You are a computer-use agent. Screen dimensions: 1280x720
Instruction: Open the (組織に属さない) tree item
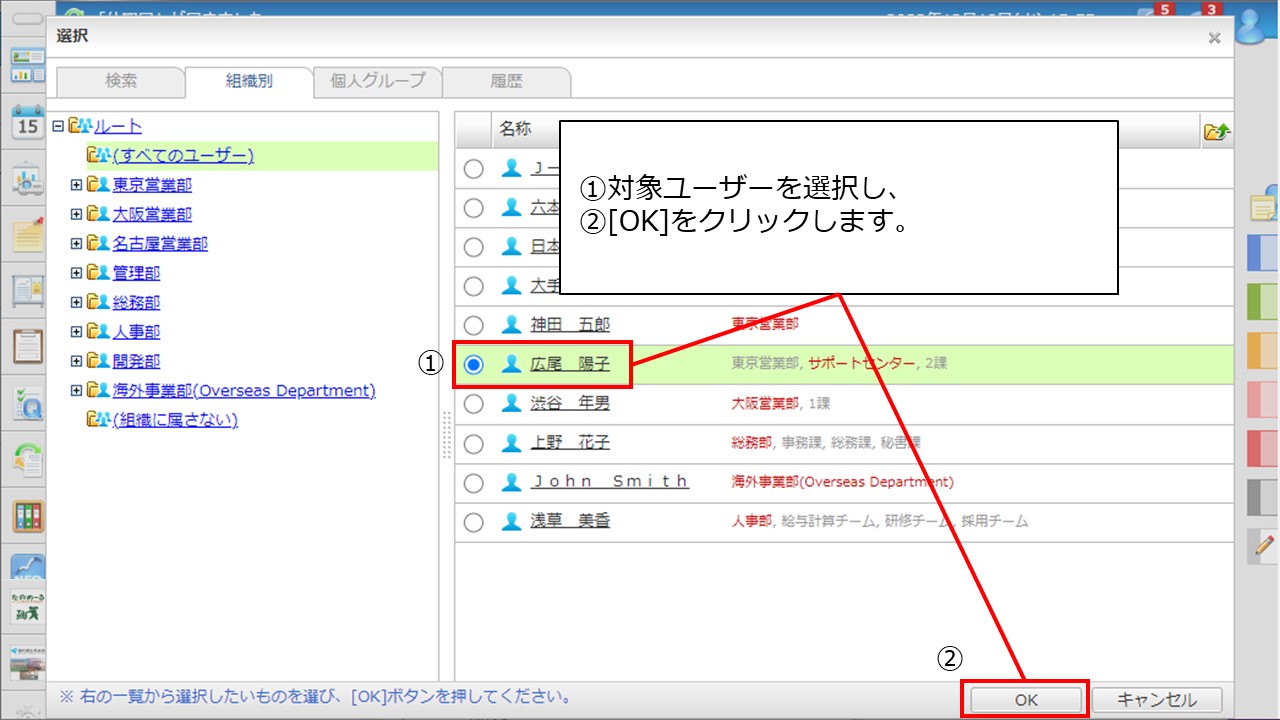(x=175, y=420)
